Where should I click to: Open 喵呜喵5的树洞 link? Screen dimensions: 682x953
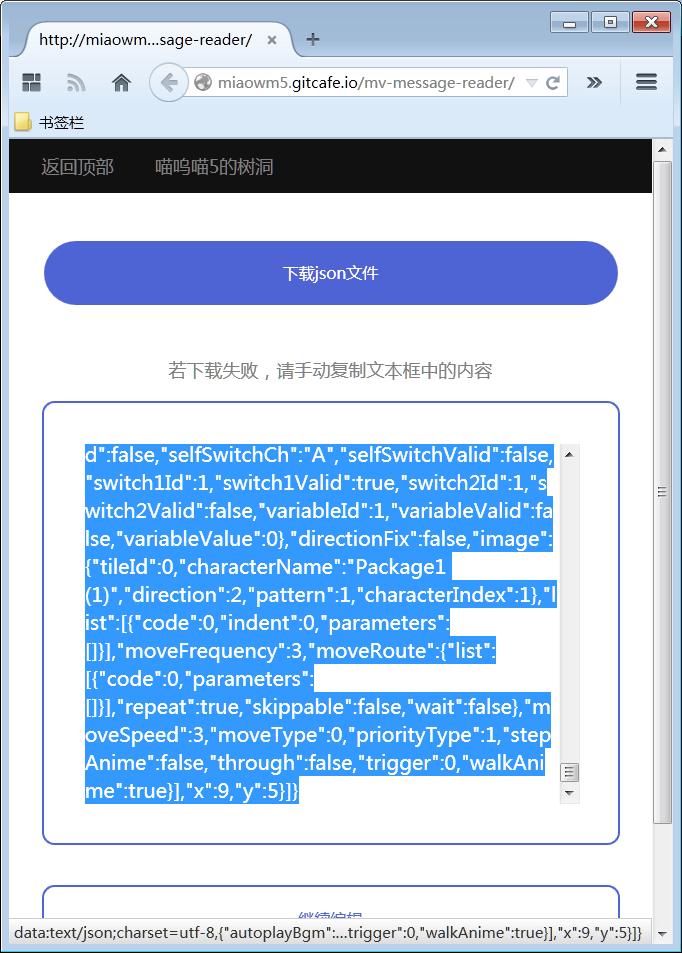(213, 167)
